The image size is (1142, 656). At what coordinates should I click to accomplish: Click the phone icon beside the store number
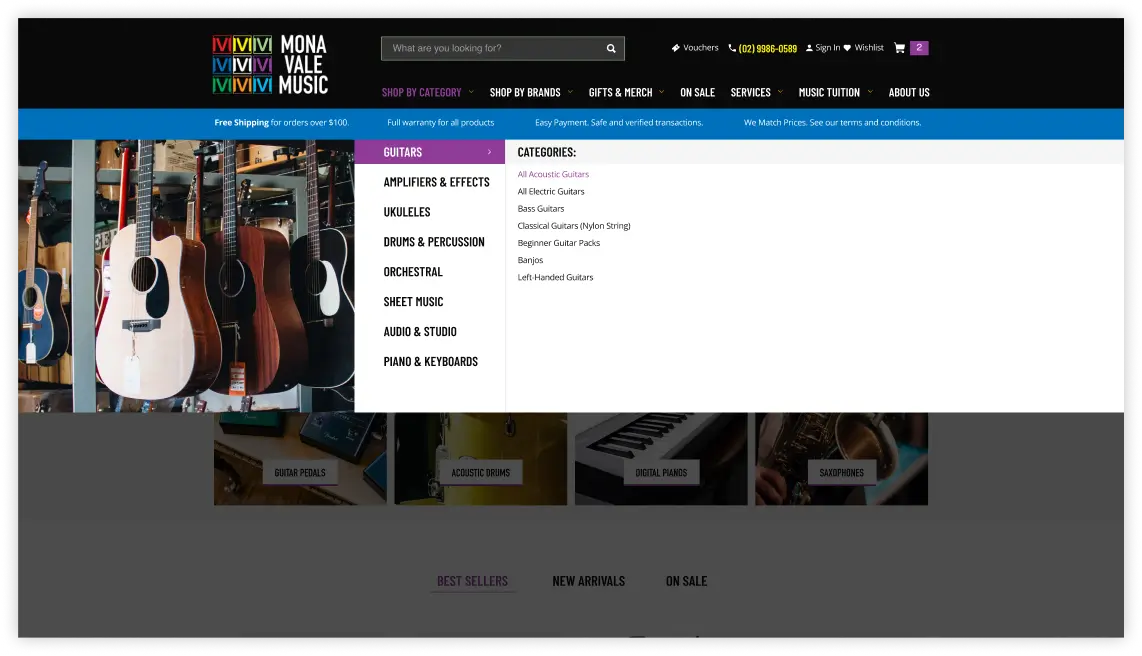pos(730,47)
